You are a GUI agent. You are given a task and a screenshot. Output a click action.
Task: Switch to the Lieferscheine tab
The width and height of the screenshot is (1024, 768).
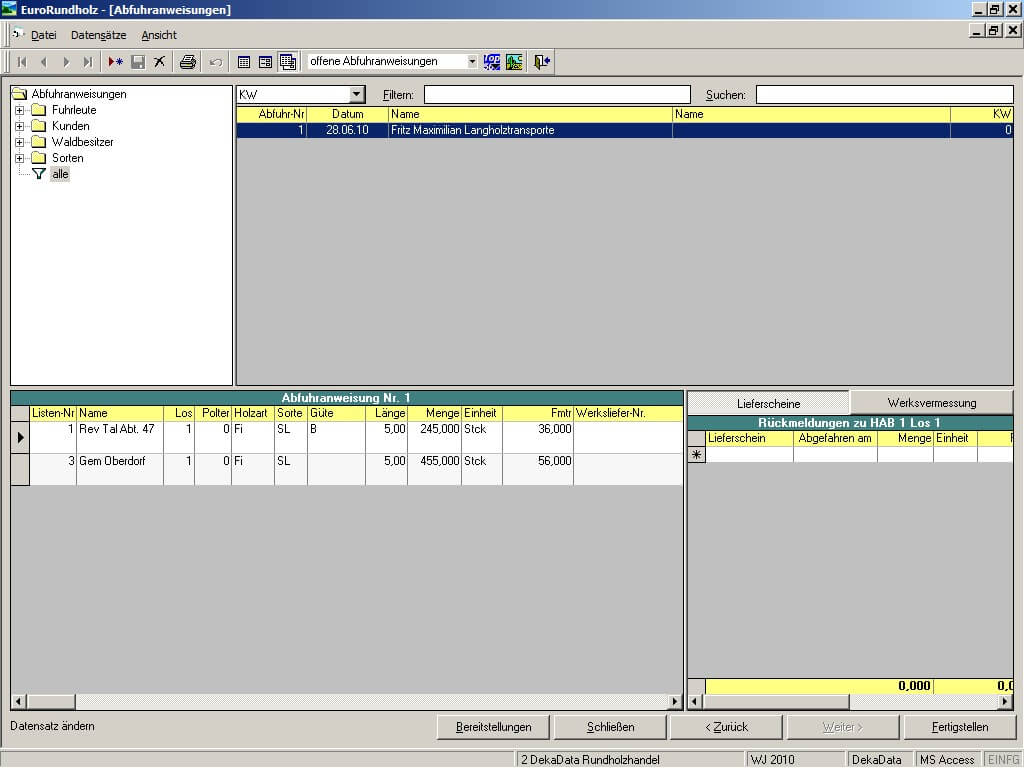769,404
